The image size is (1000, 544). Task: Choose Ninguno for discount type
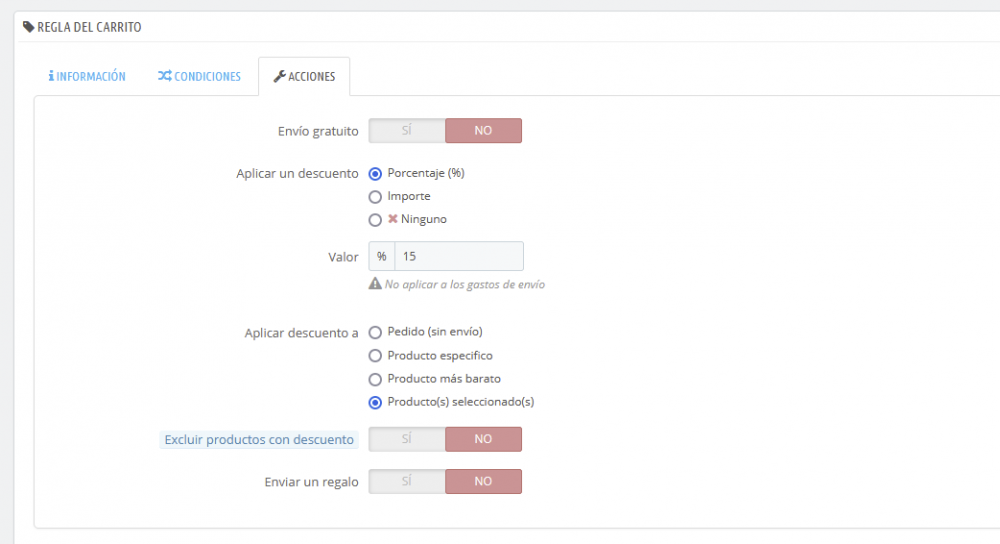coord(376,220)
